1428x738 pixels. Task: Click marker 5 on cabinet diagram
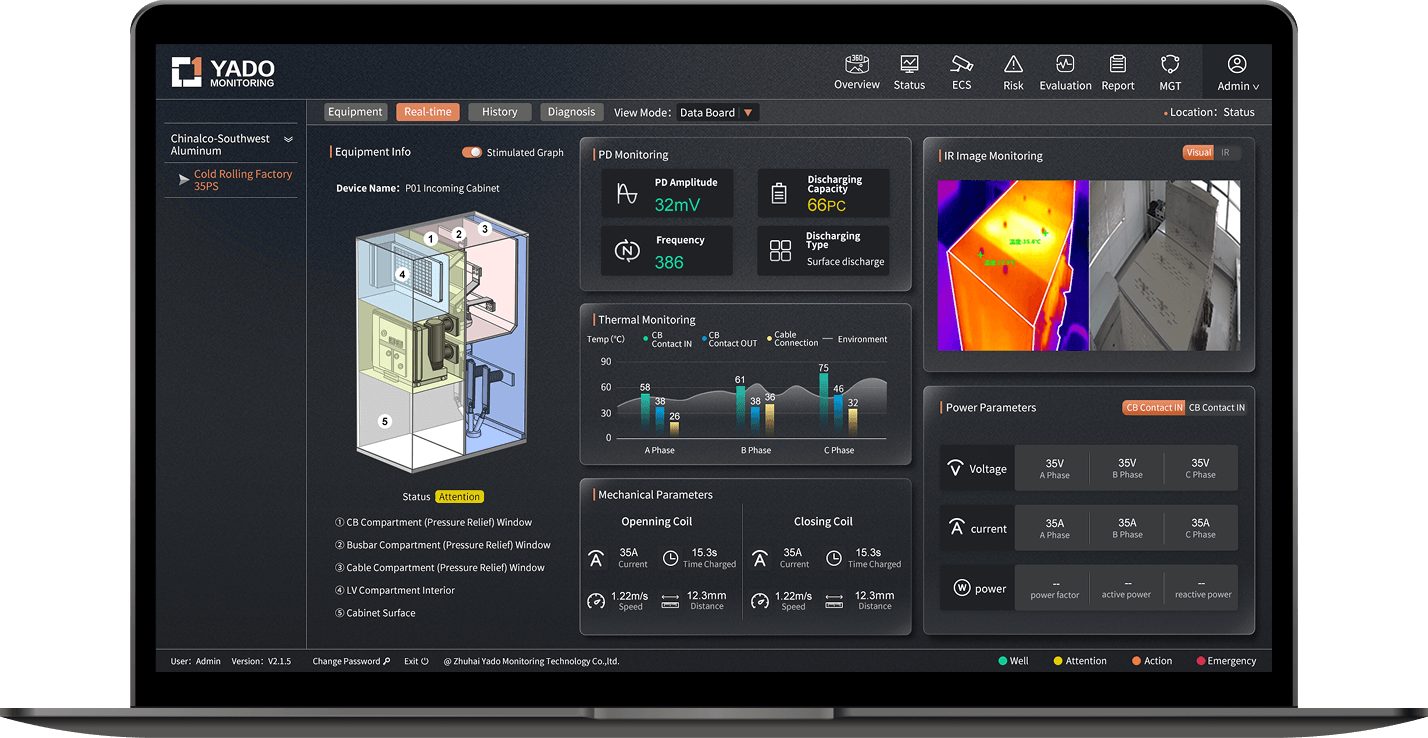tap(385, 421)
